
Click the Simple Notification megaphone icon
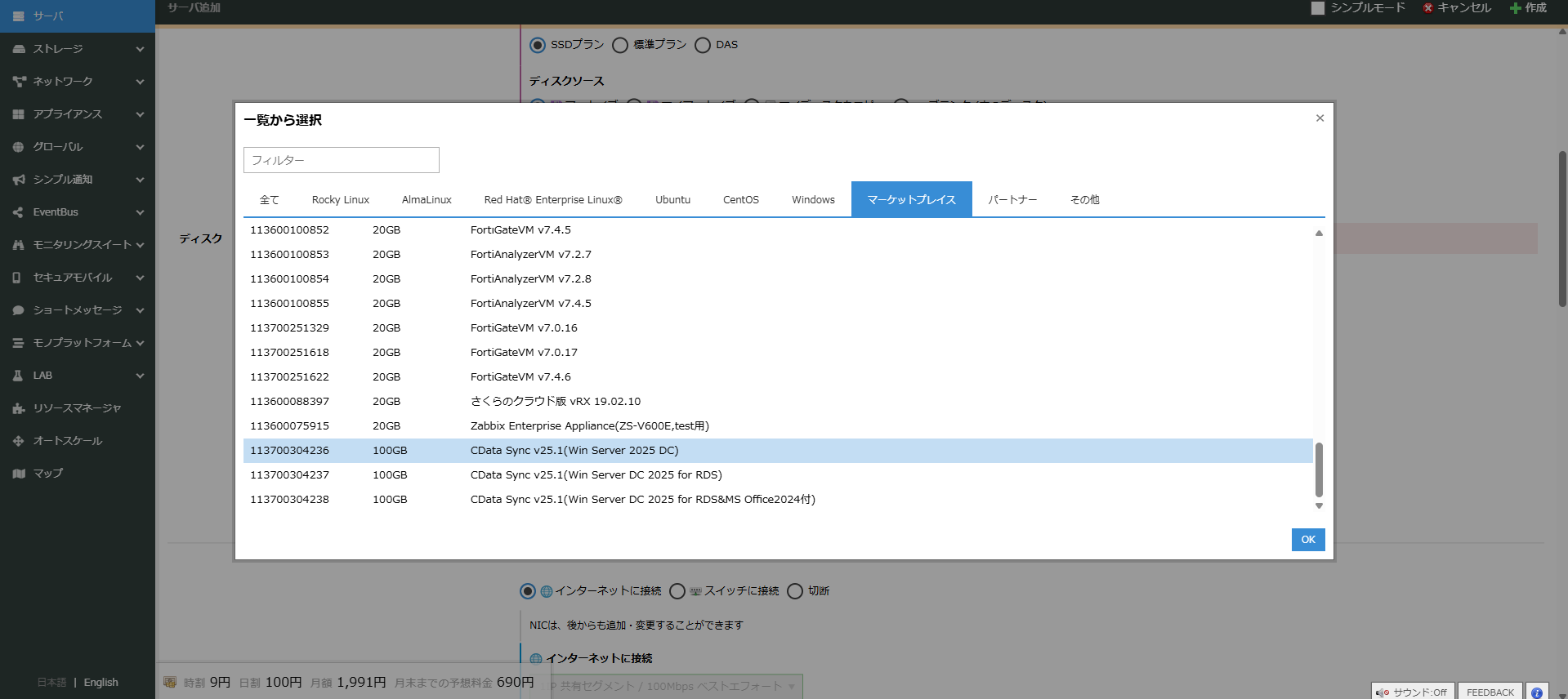[19, 180]
